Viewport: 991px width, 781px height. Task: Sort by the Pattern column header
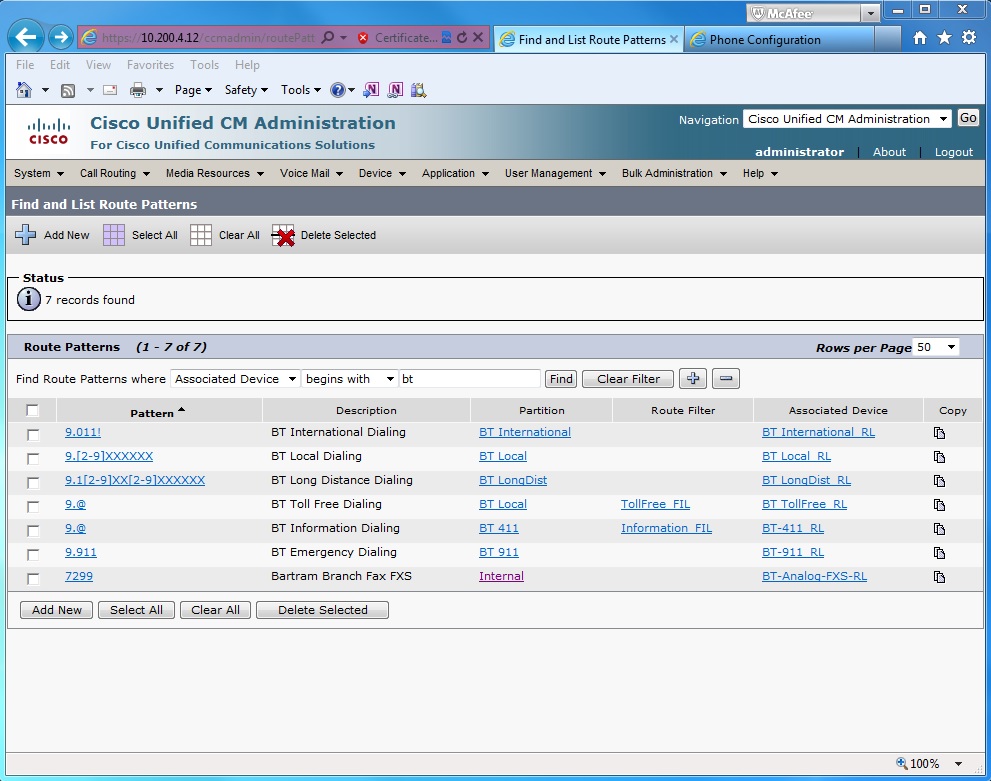pos(157,413)
